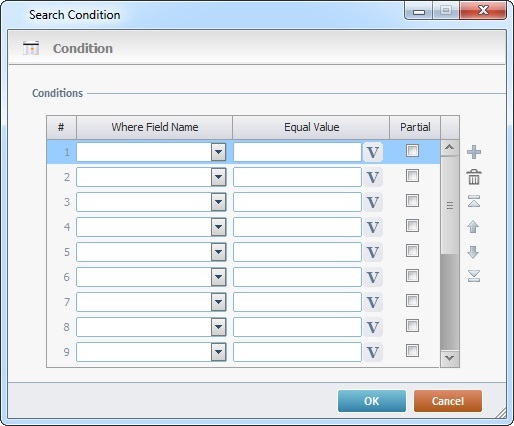
Task: Enable the Partial checkbox for row 1
Action: tap(412, 151)
